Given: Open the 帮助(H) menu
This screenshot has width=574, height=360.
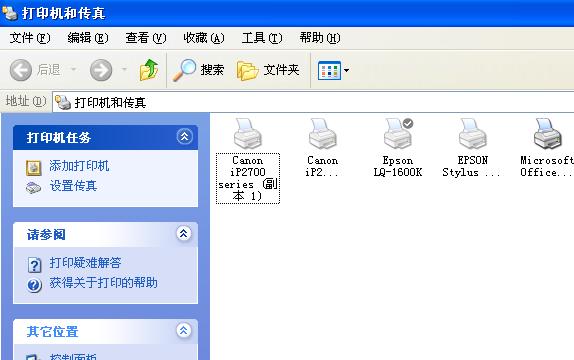Looking at the screenshot, I should pyautogui.click(x=320, y=38).
